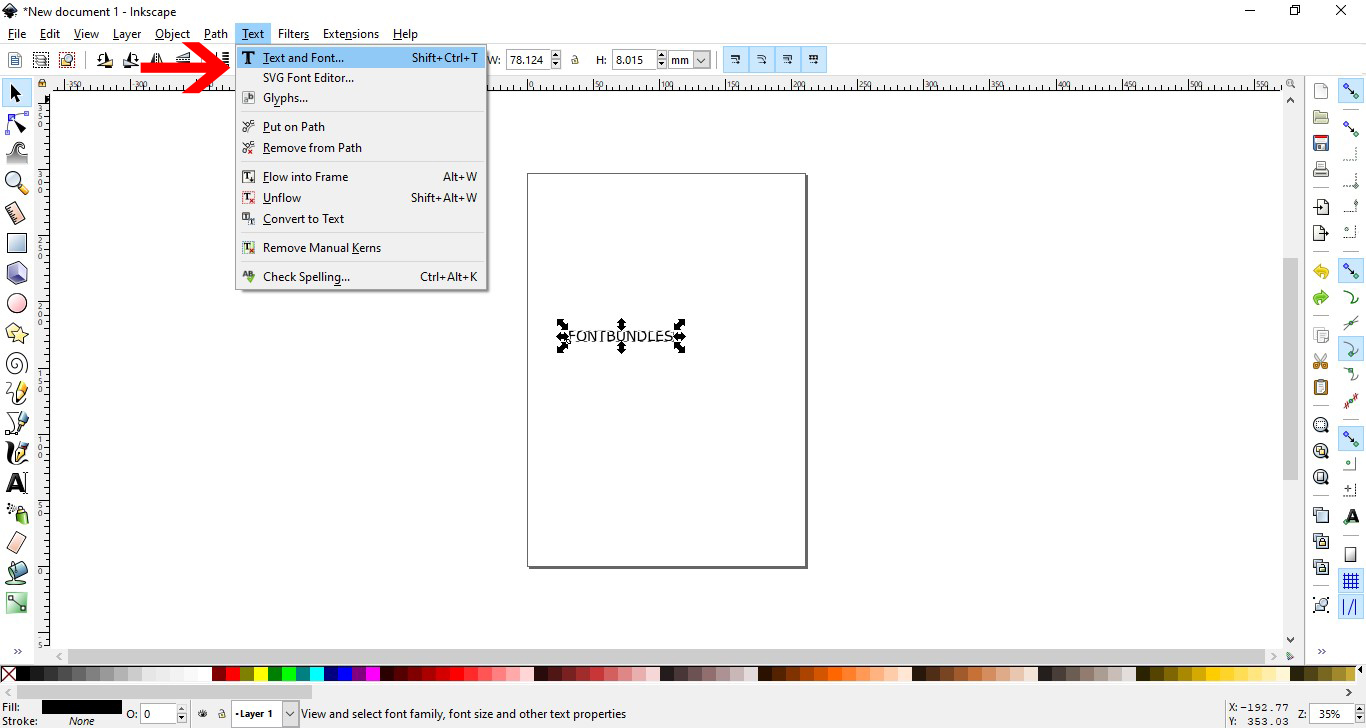Select Flow into Frame
This screenshot has height=728, width=1366.
tap(361, 177)
